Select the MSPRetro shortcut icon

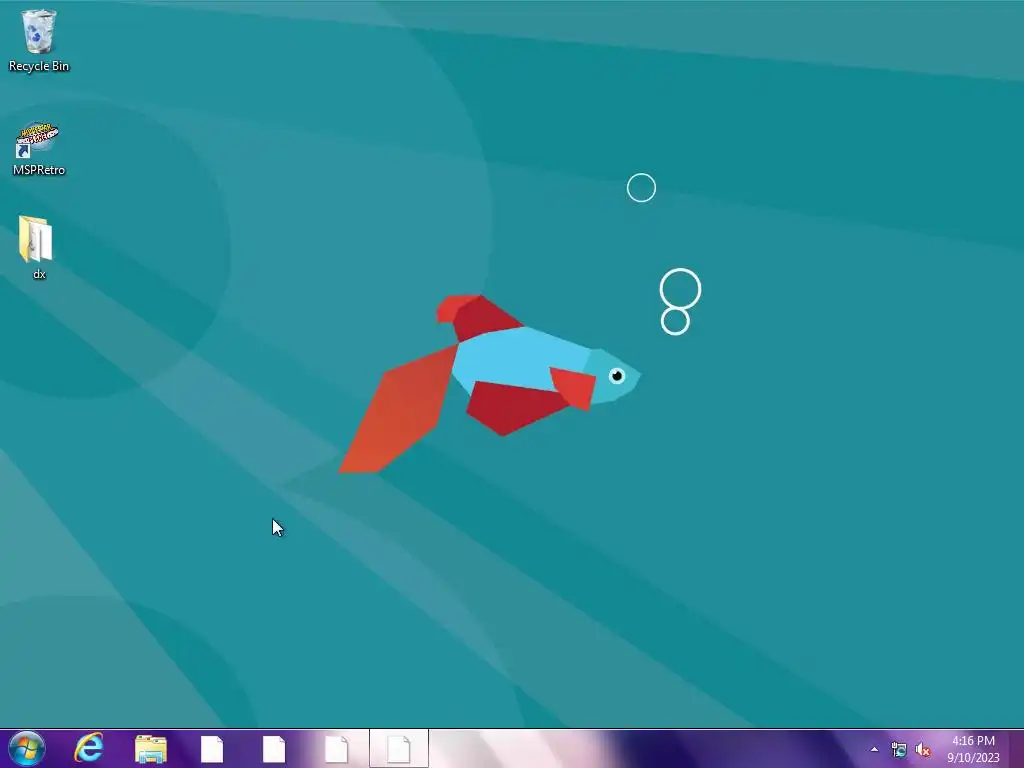pyautogui.click(x=37, y=140)
